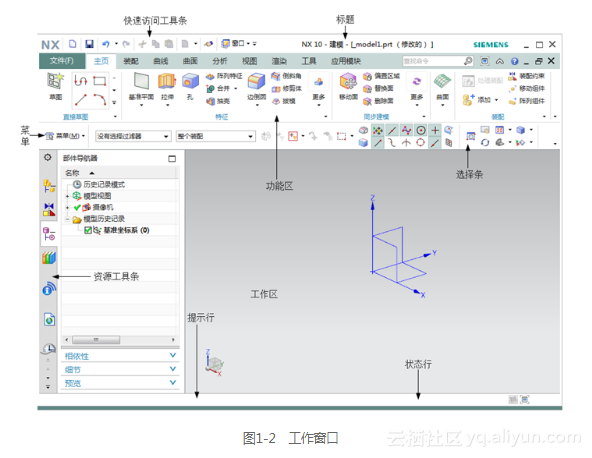Open the 没有选择过滤器 dropdown
This screenshot has width=592, height=458.
133,136
